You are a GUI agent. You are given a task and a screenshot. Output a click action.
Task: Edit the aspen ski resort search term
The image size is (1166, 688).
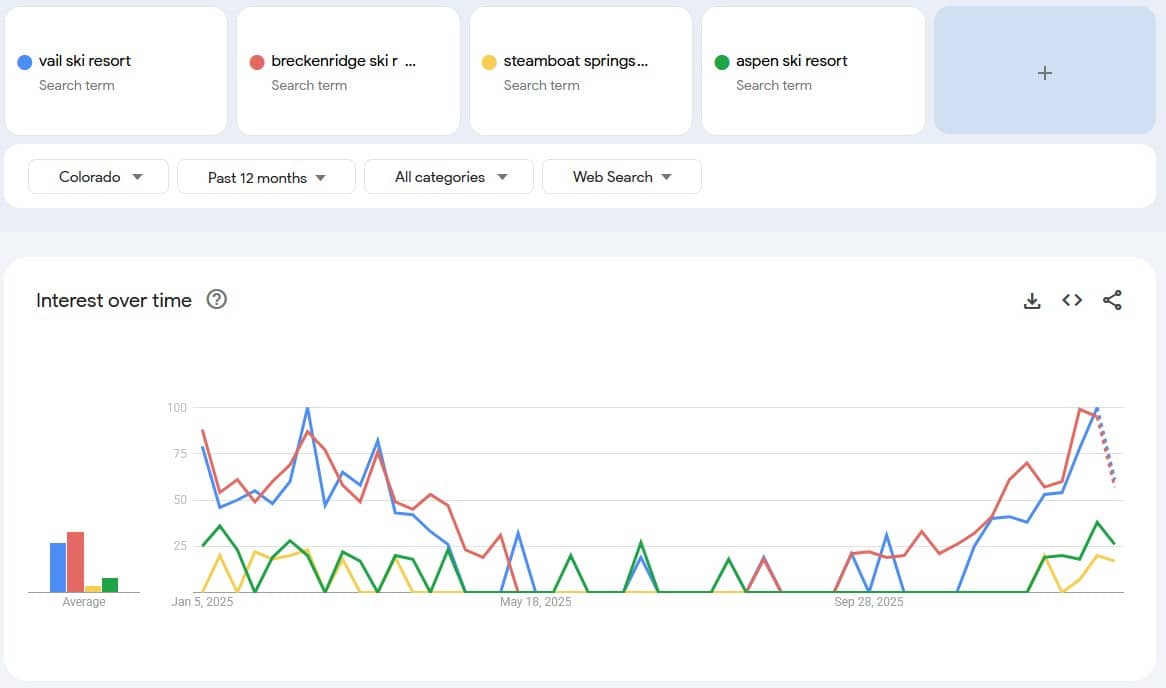click(791, 61)
